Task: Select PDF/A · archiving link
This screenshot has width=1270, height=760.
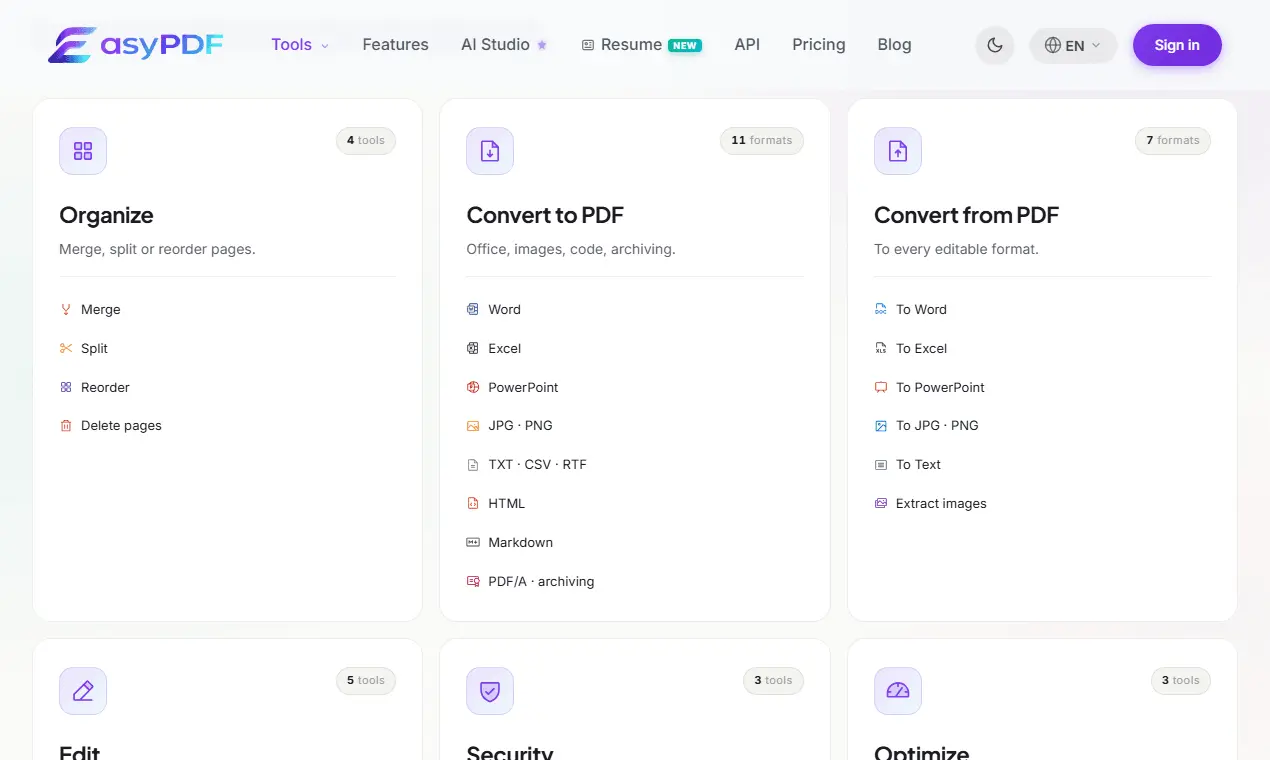Action: (x=541, y=581)
